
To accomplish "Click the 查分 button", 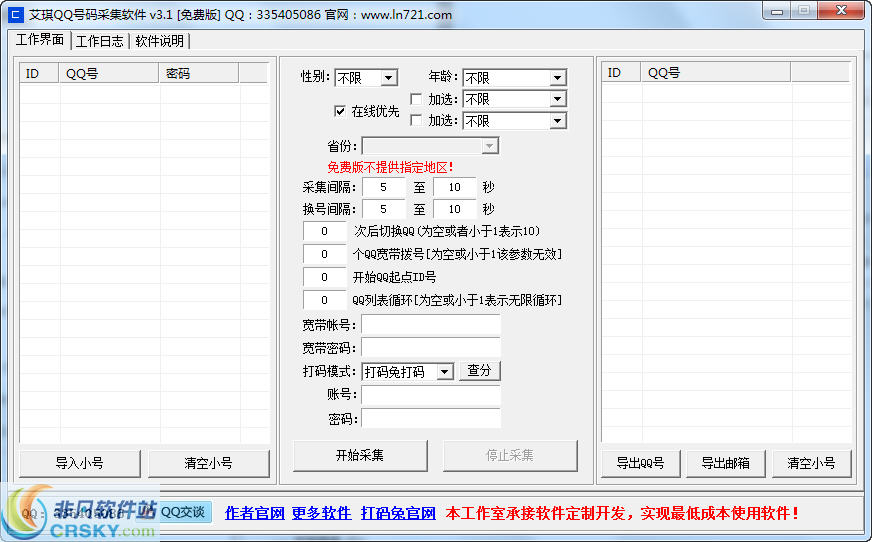I will coord(479,371).
